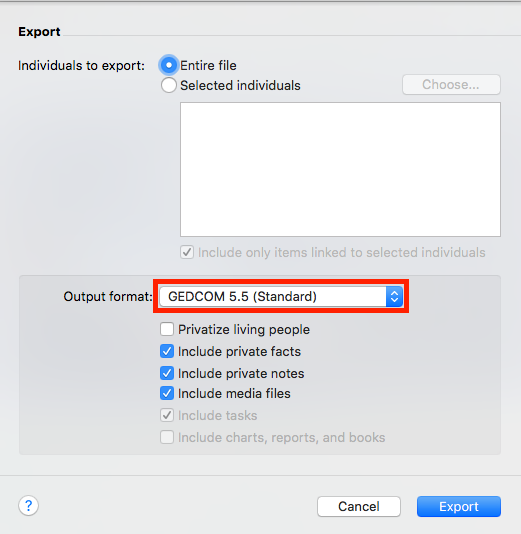
Task: Toggle the grayed Include tasks checkbox
Action: 167,415
